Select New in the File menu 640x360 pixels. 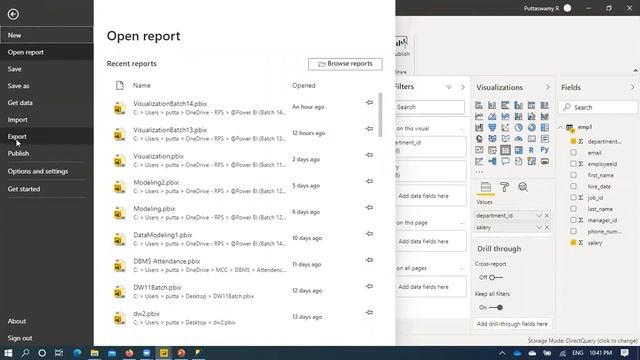click(x=47, y=35)
